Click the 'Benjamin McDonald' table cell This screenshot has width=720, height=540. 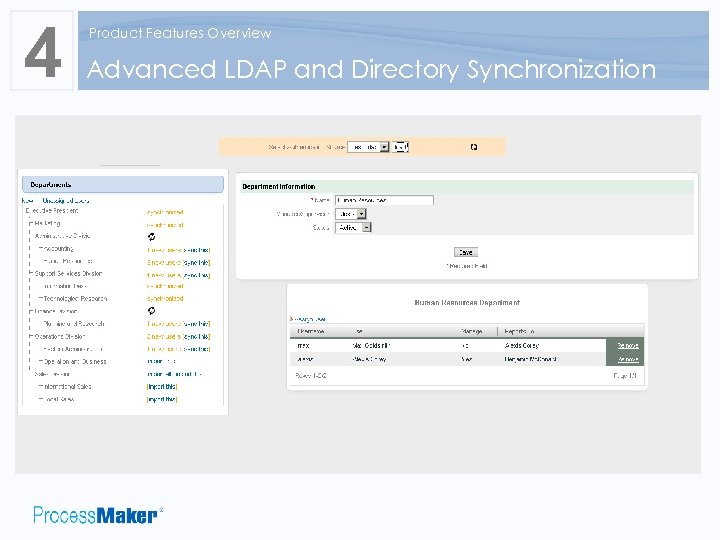pos(530,359)
